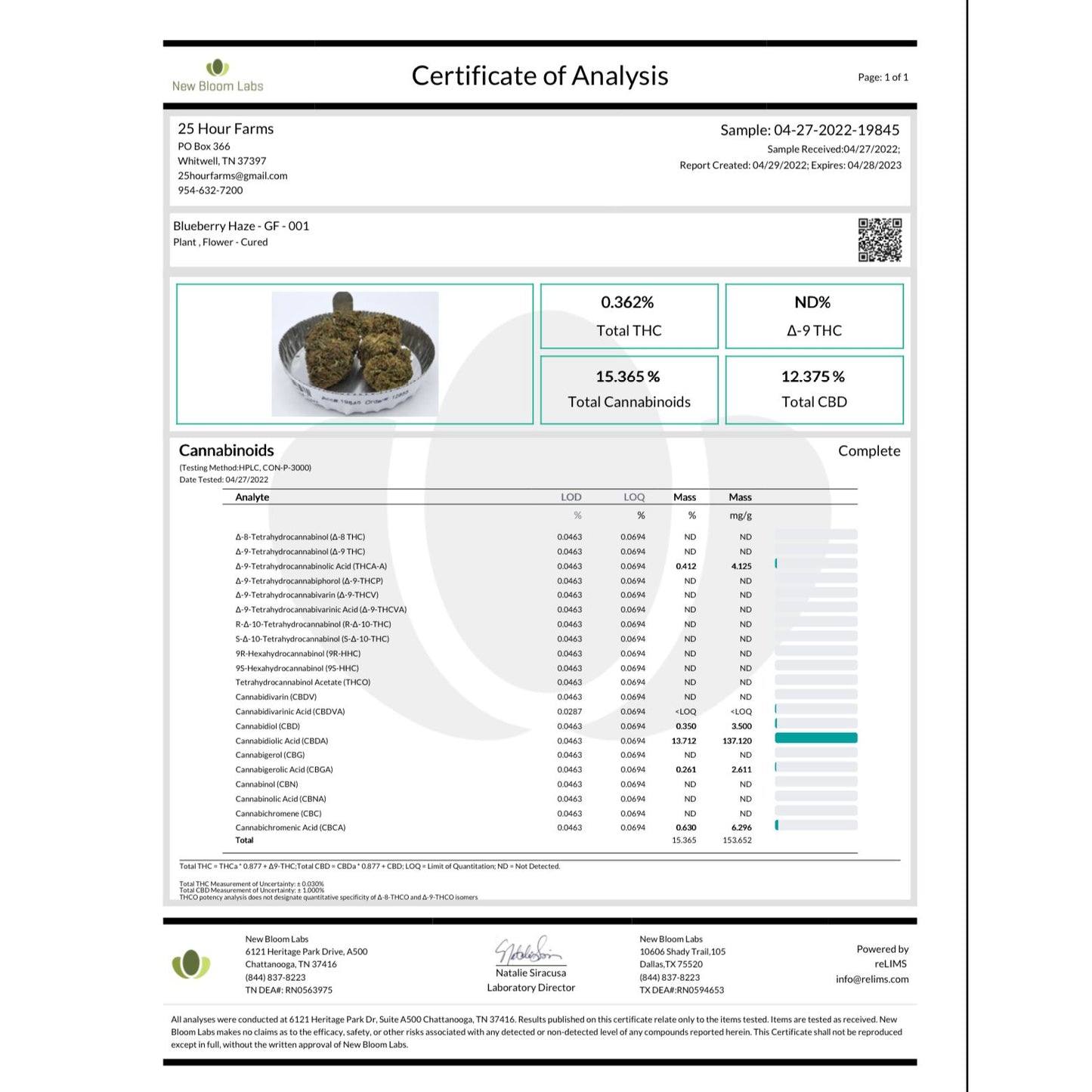Click the TN DEA#: RN0563975 text
The height and width of the screenshot is (1092, 1092).
(289, 990)
